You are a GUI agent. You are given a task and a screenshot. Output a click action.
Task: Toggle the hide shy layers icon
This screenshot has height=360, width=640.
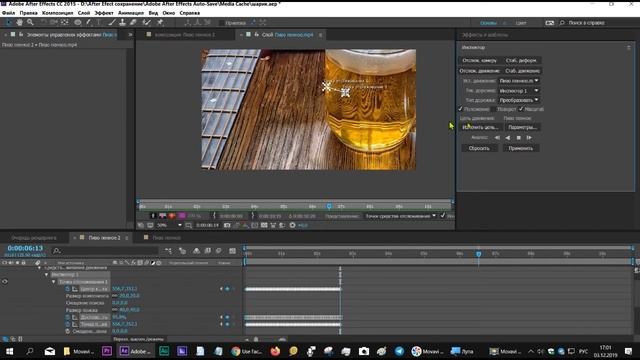point(196,251)
